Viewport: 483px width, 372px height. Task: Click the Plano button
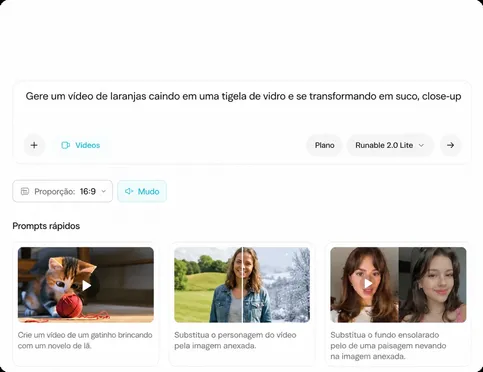pos(324,145)
